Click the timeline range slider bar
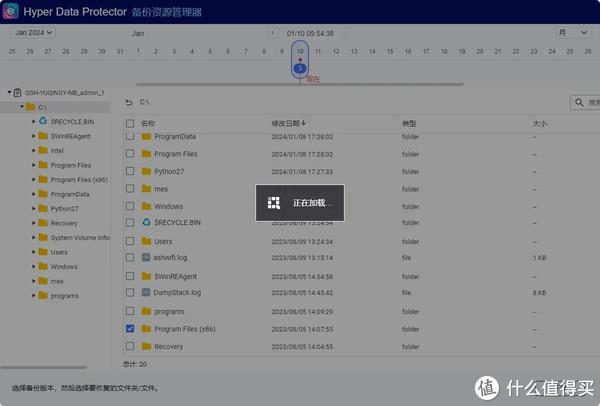This screenshot has width=600, height=406. coord(300,84)
